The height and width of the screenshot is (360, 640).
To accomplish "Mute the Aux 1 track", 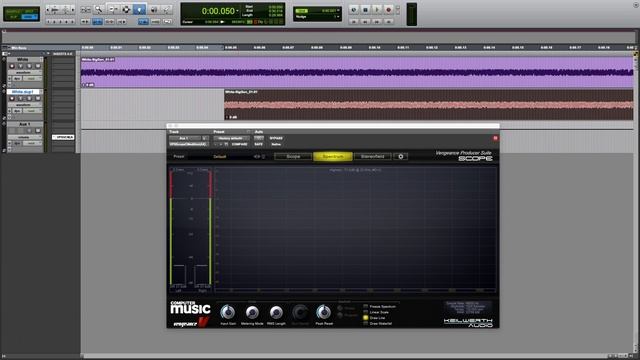I will [38, 131].
